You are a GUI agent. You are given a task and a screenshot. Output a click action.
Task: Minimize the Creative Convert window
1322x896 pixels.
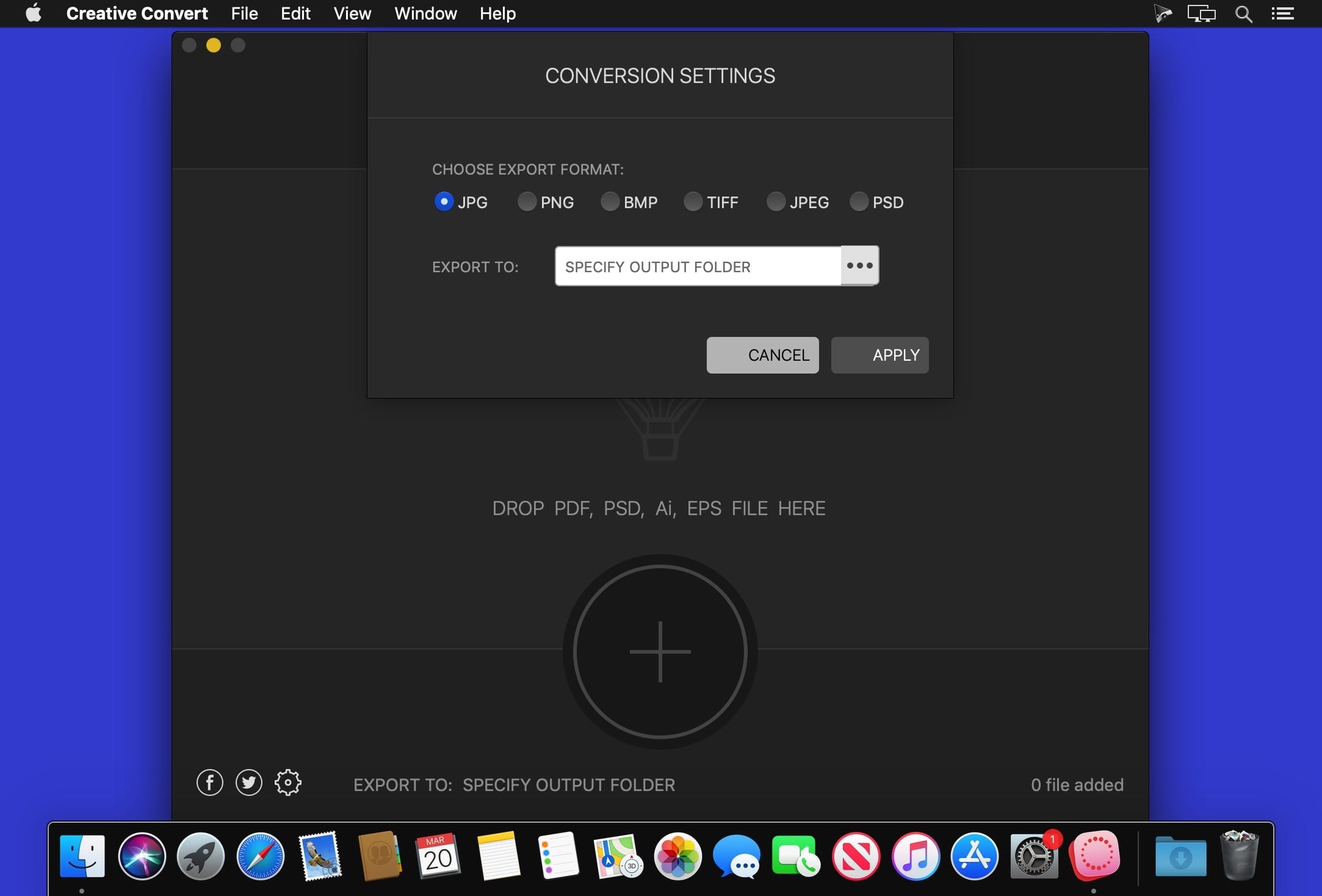[x=214, y=45]
